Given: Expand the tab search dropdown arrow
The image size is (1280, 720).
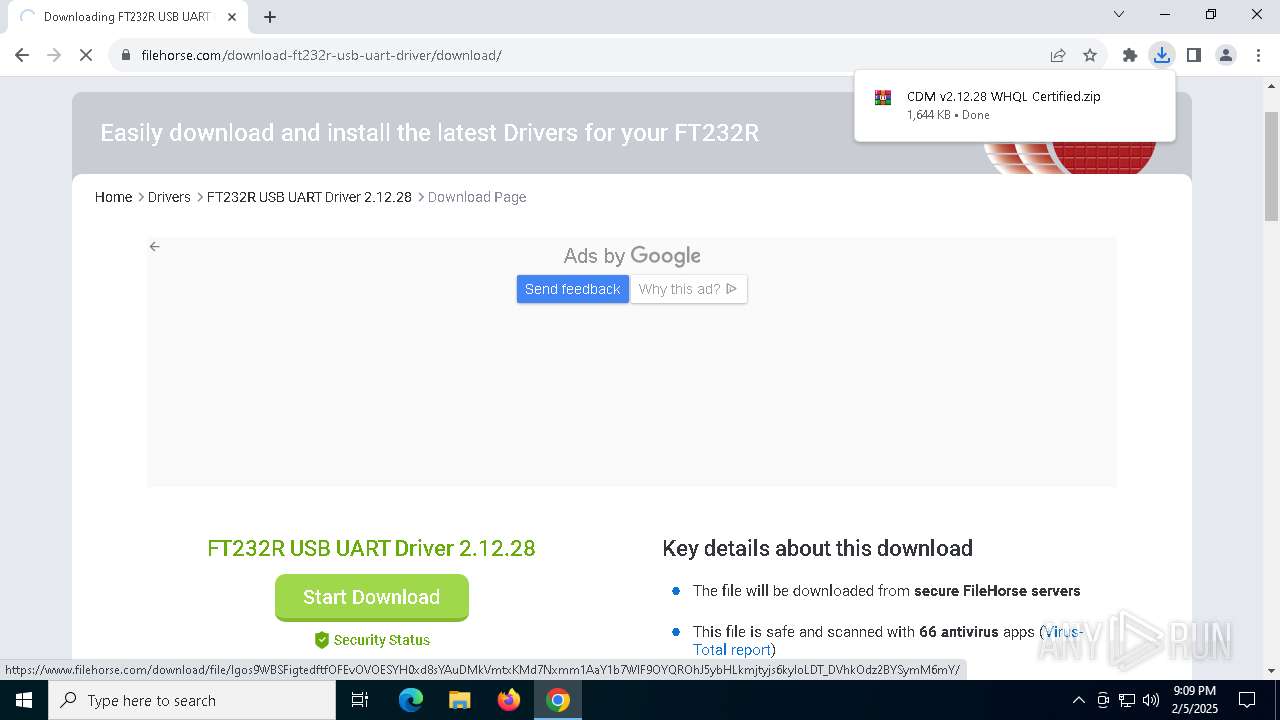Looking at the screenshot, I should point(1119,14).
